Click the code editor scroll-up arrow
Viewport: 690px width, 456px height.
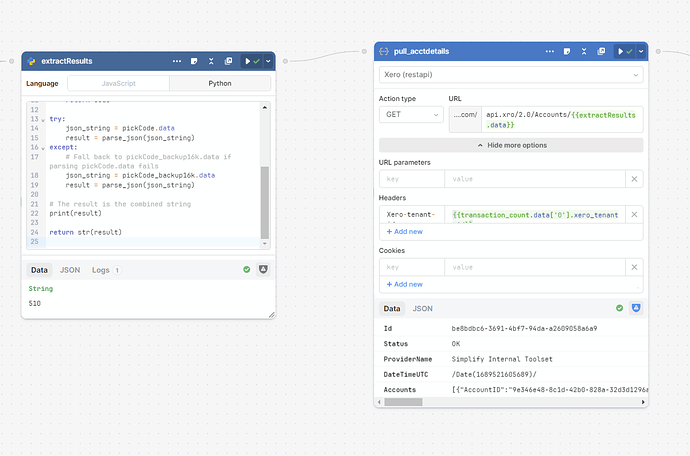point(264,107)
